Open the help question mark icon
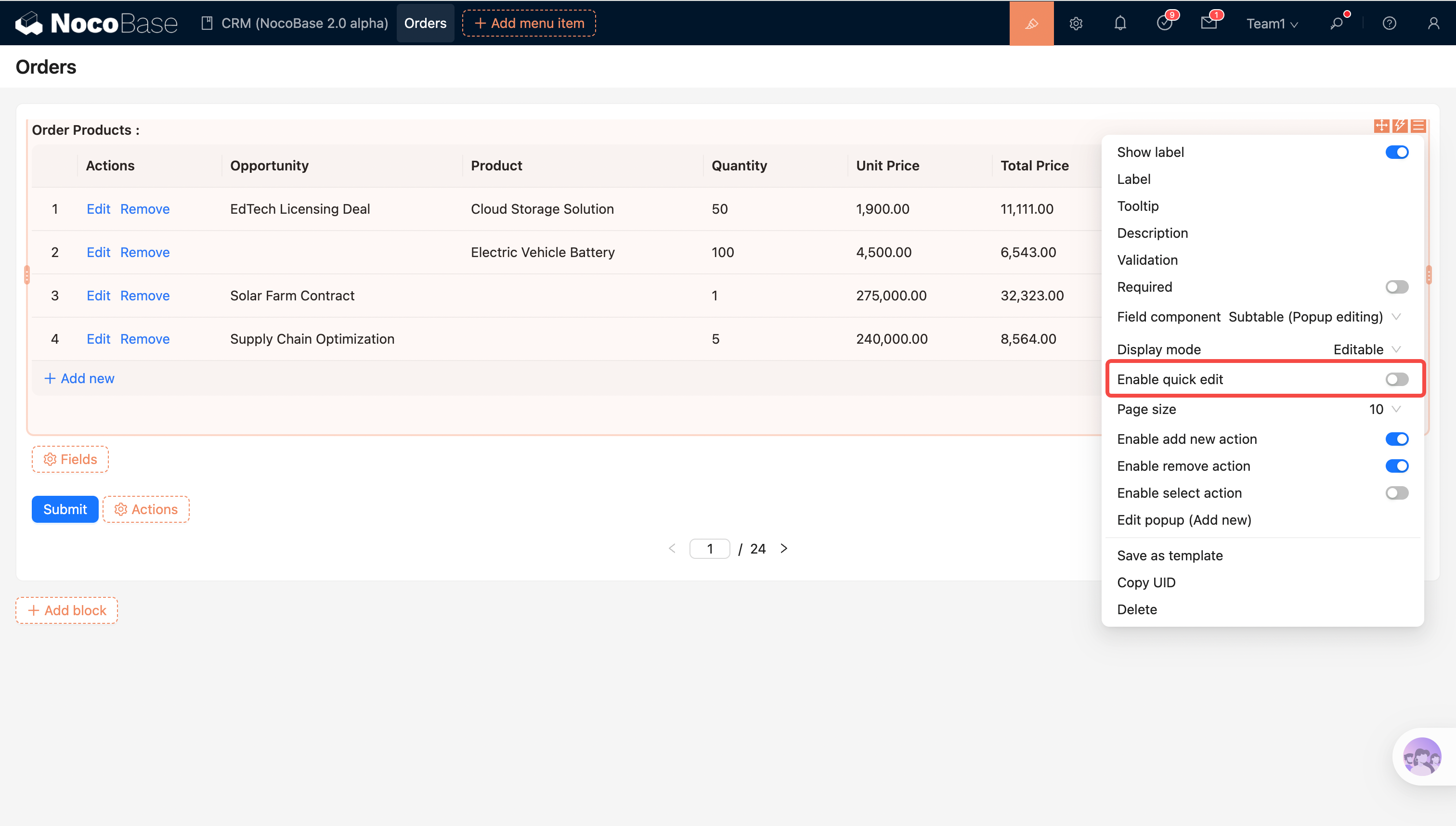Image resolution: width=1456 pixels, height=826 pixels. tap(1389, 23)
